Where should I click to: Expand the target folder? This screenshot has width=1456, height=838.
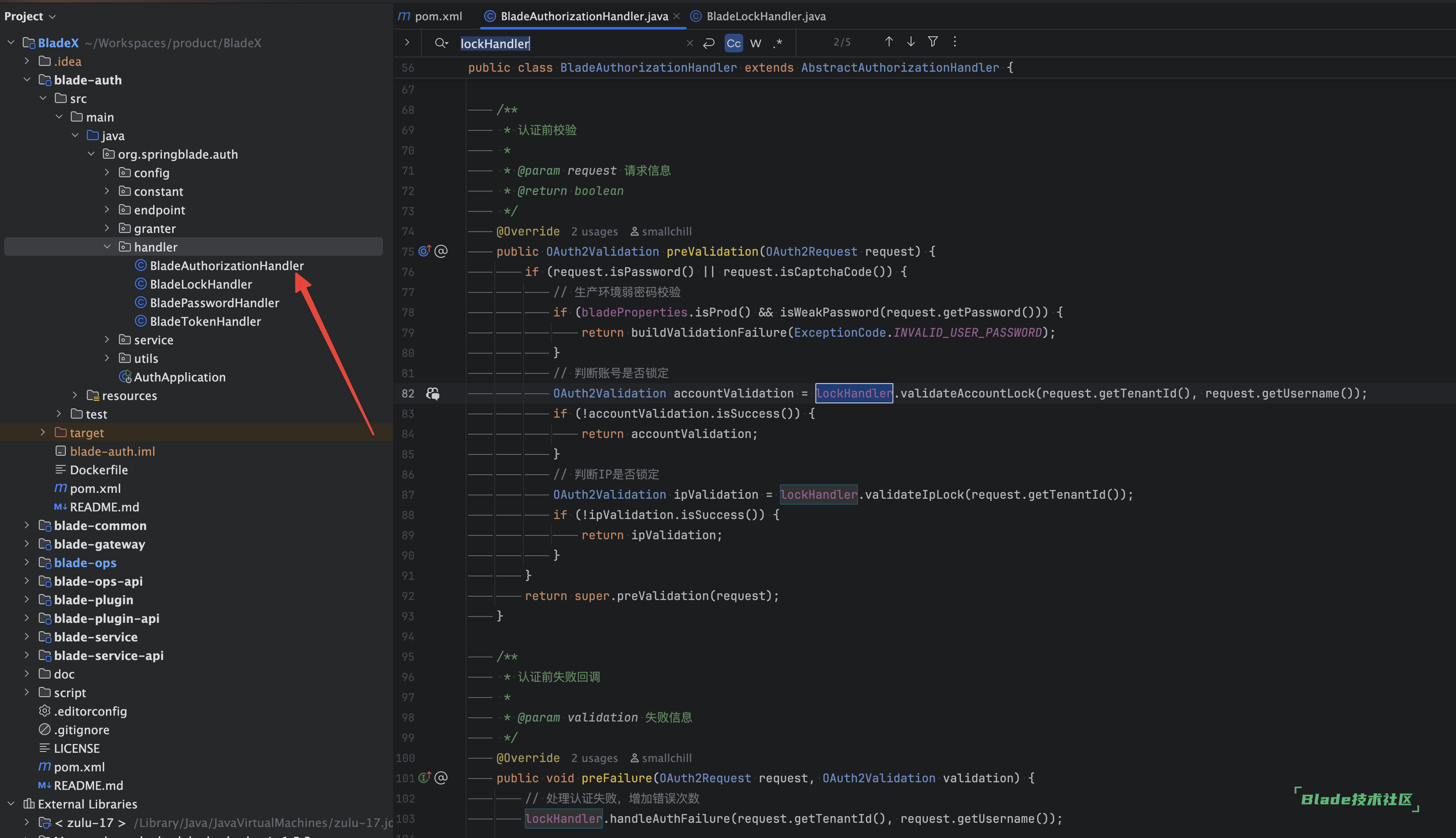tap(43, 432)
